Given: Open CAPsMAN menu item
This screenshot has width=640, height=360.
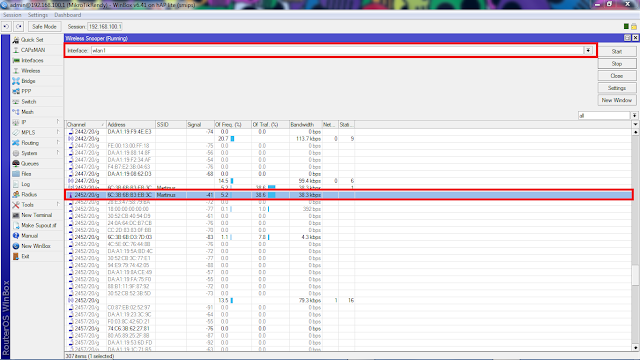Looking at the screenshot, I should click(x=33, y=50).
